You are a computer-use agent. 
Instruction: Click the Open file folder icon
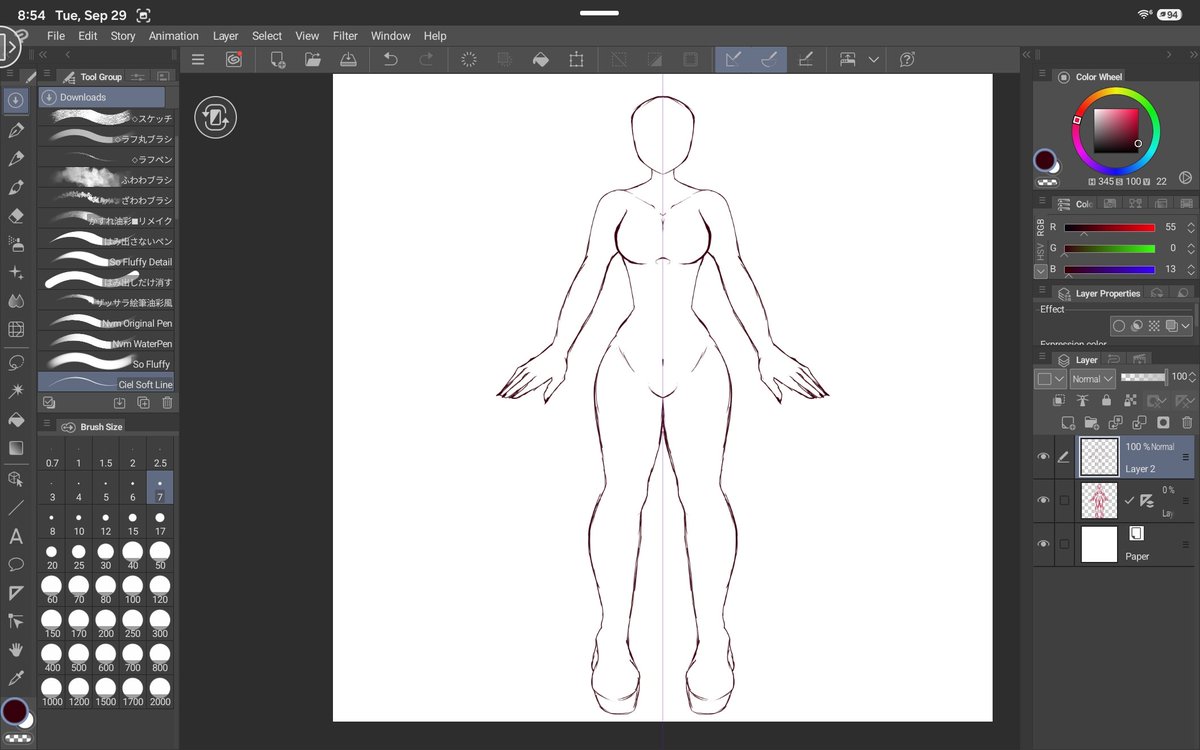coord(313,60)
